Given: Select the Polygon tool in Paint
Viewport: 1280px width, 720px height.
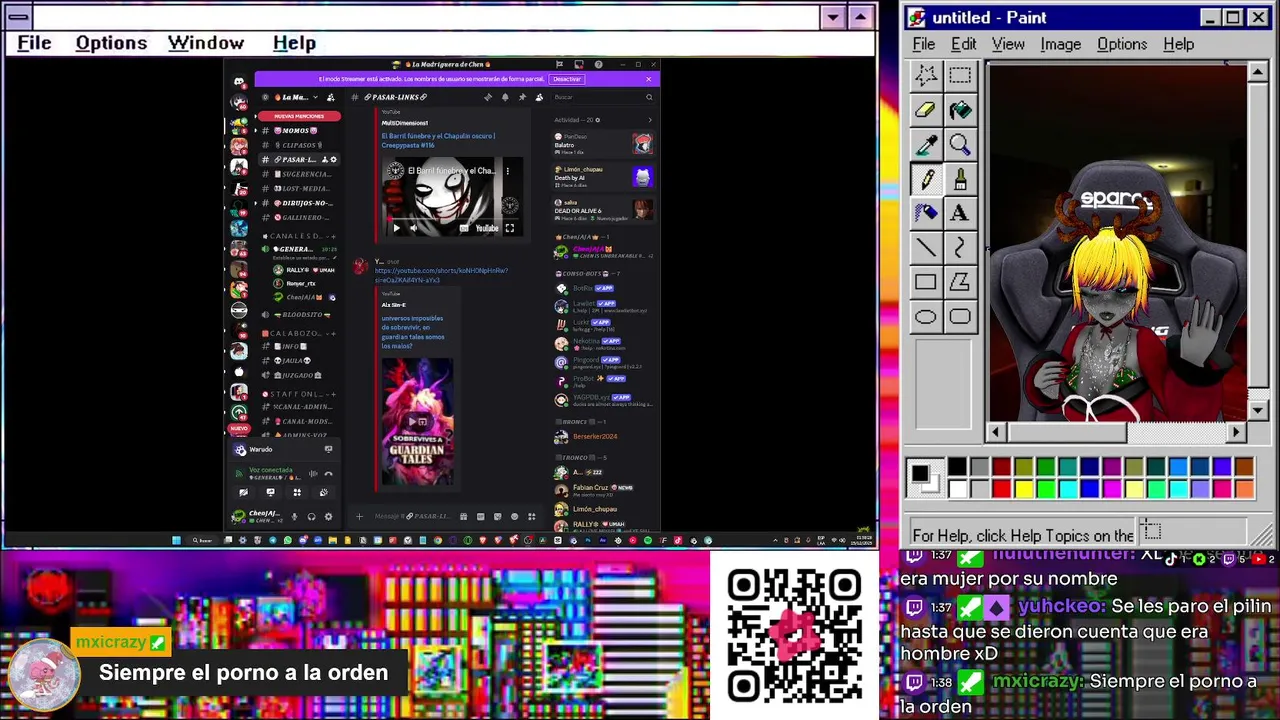Looking at the screenshot, I should coord(960,283).
